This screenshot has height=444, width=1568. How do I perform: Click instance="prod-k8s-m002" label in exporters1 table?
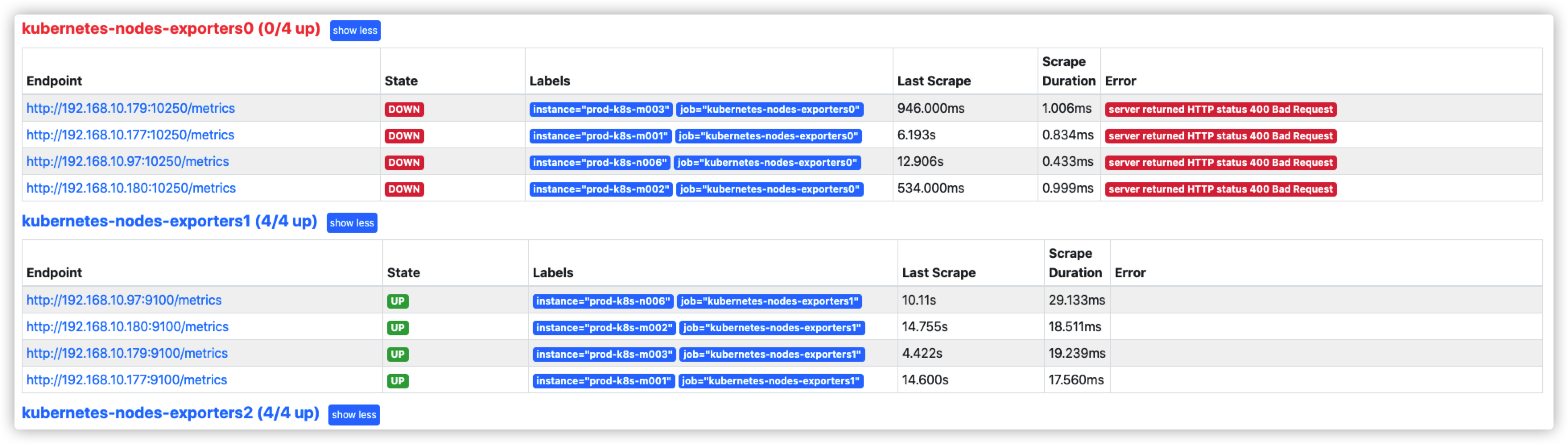click(x=605, y=328)
